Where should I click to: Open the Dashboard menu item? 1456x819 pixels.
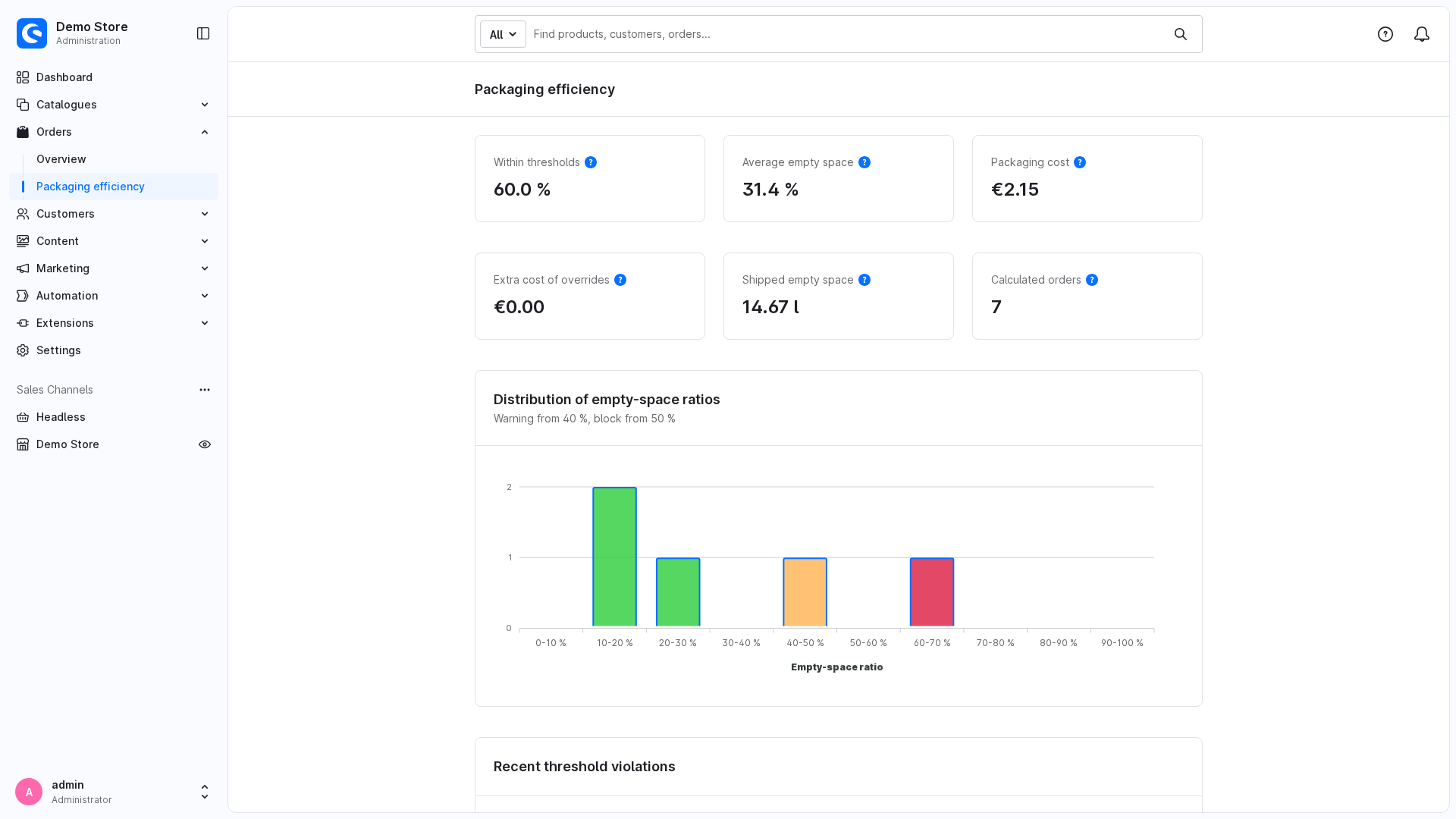[x=114, y=77]
